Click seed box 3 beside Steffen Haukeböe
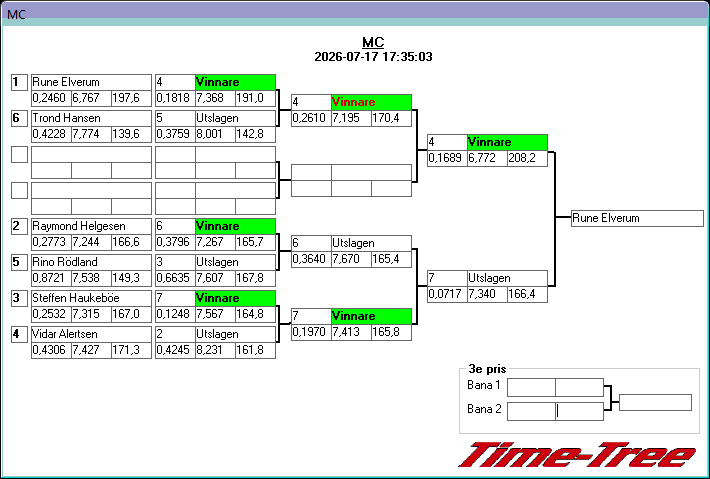This screenshot has height=479, width=710. pos(19,298)
